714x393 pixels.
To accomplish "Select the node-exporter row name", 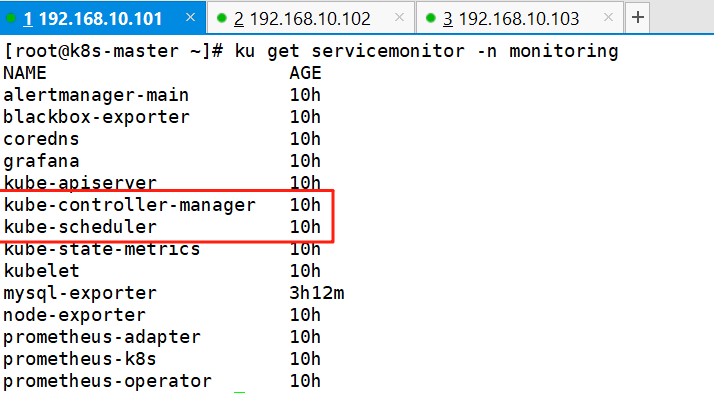I will pyautogui.click(x=75, y=315).
